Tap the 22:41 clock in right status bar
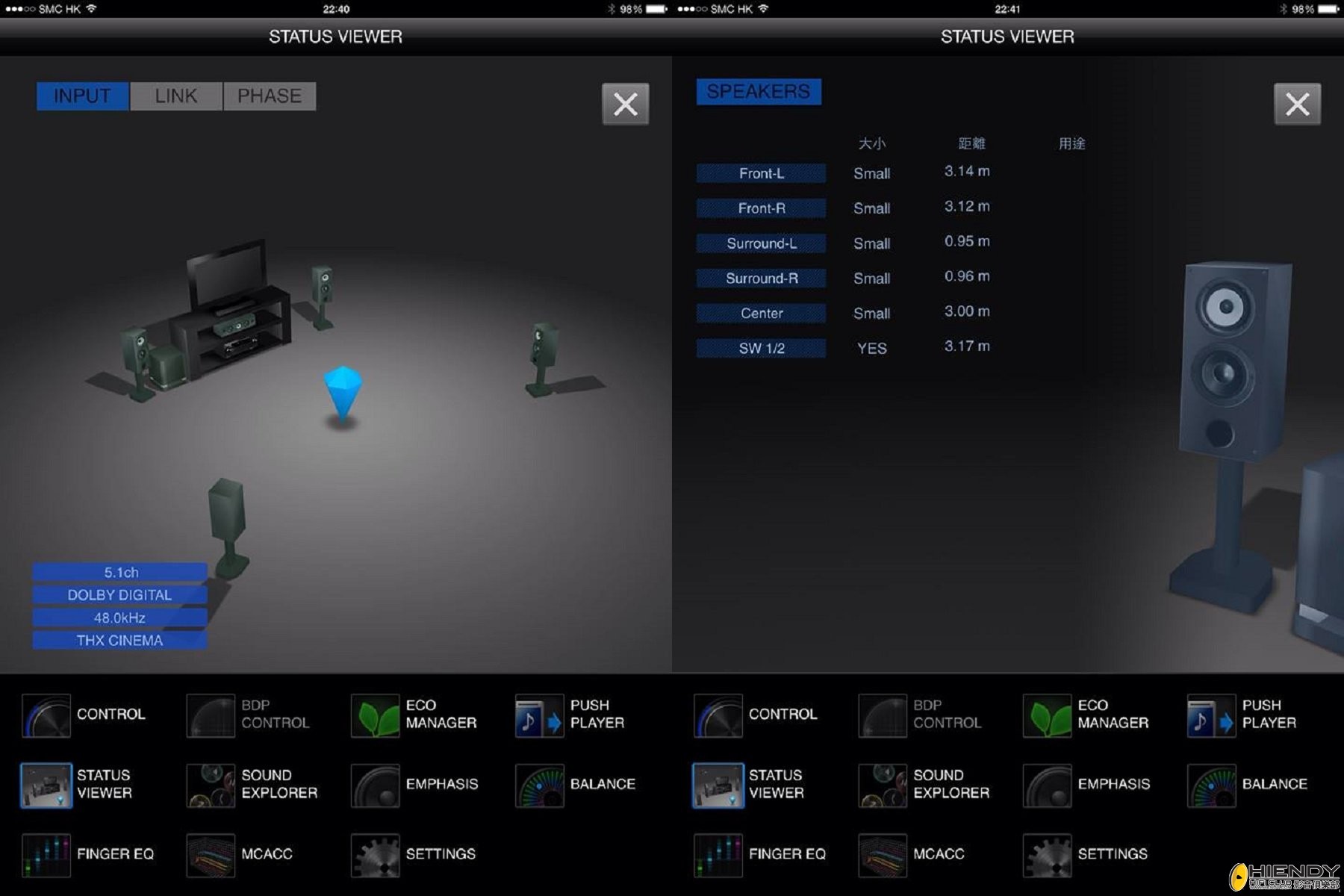 pyautogui.click(x=1007, y=9)
